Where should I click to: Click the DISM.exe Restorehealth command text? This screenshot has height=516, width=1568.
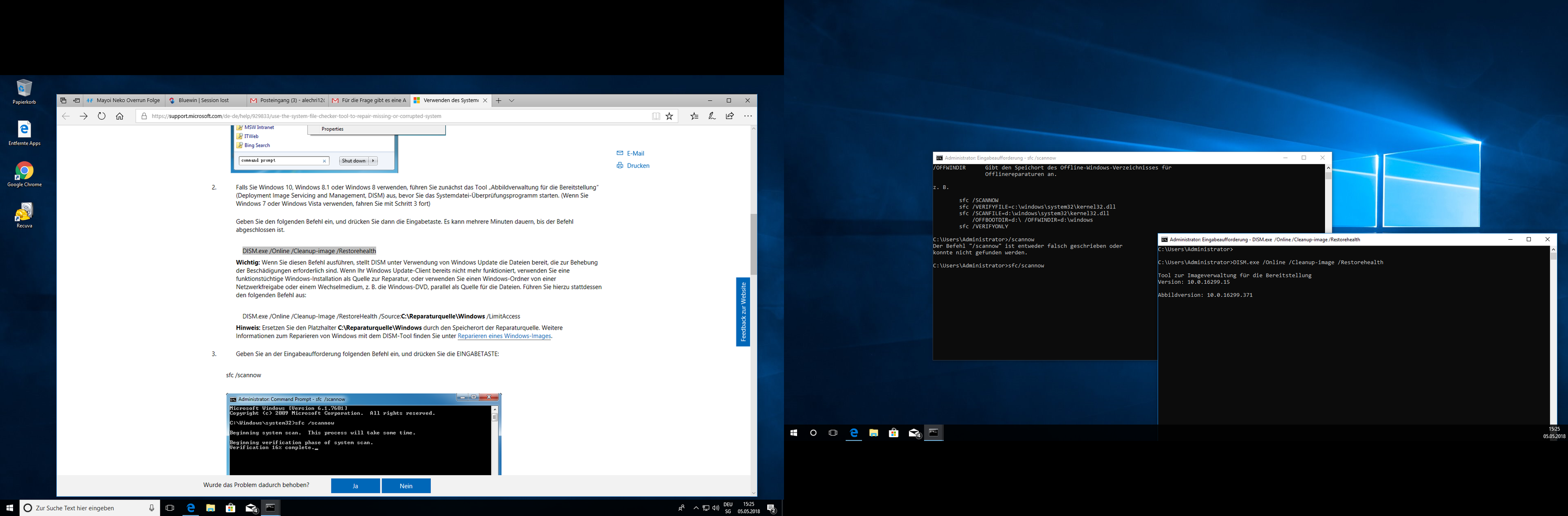309,251
